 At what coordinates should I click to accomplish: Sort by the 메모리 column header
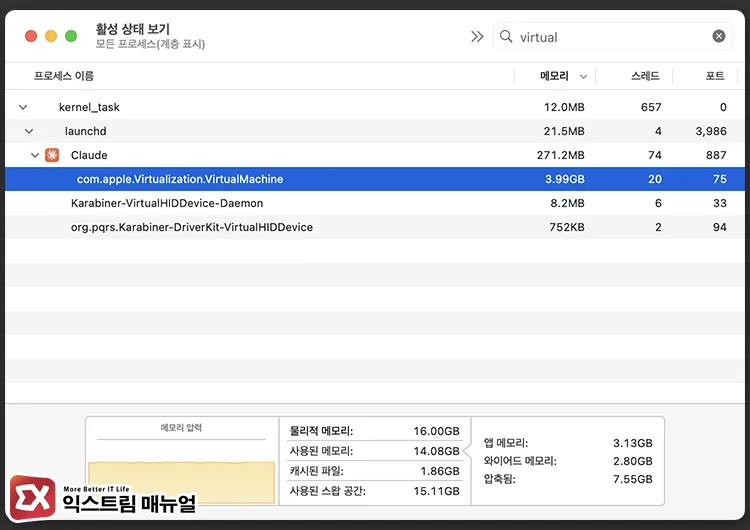click(554, 76)
